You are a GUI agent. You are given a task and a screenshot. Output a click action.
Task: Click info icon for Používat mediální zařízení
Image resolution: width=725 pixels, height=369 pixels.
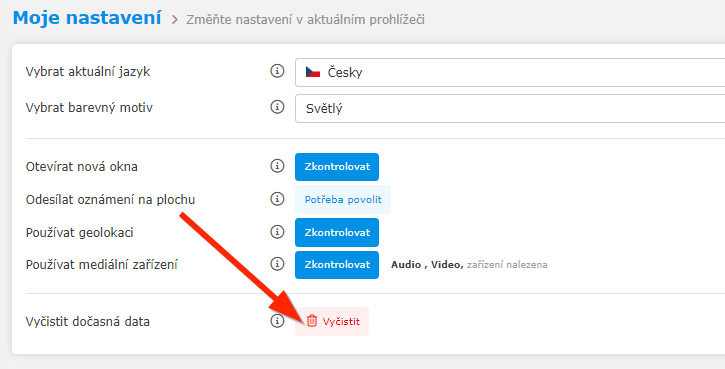(x=277, y=264)
